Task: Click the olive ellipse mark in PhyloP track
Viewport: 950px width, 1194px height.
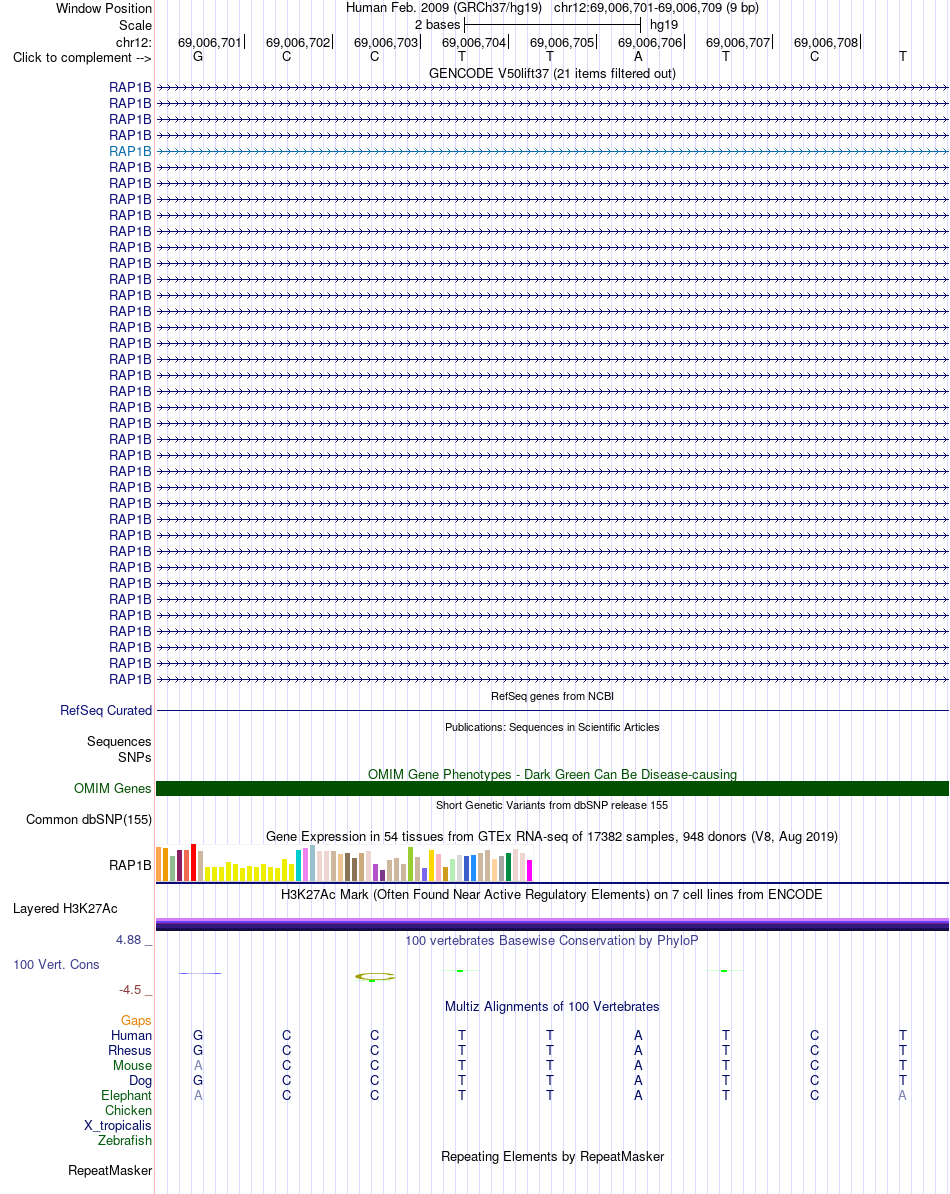Action: [x=375, y=976]
